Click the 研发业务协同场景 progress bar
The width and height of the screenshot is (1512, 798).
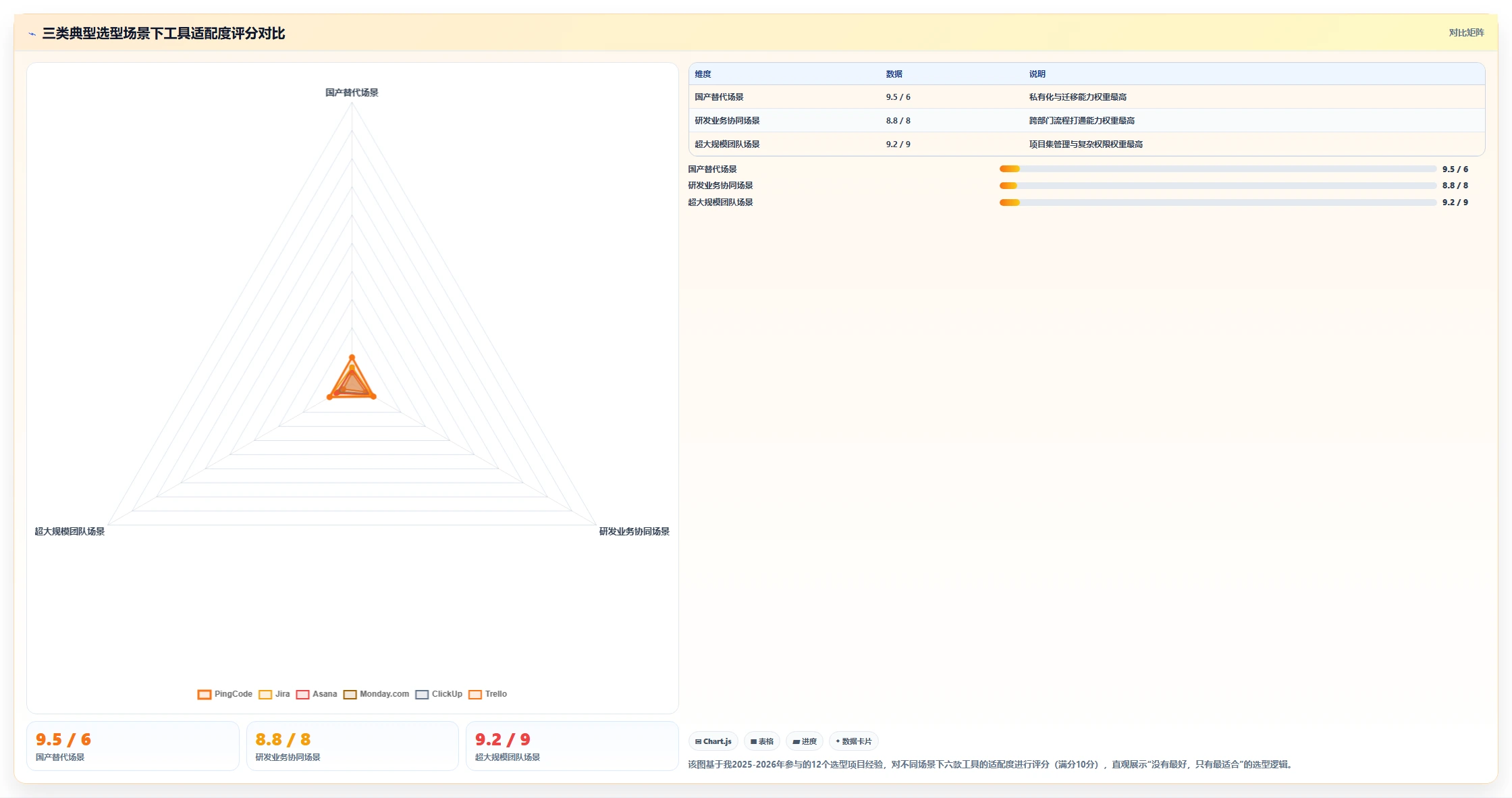pos(1218,186)
